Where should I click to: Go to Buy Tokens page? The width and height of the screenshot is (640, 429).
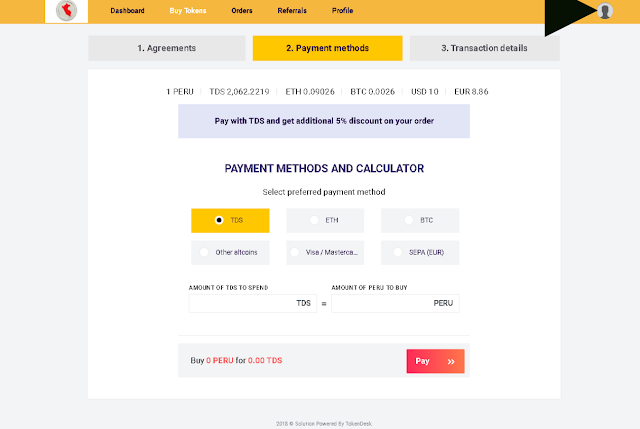(188, 11)
